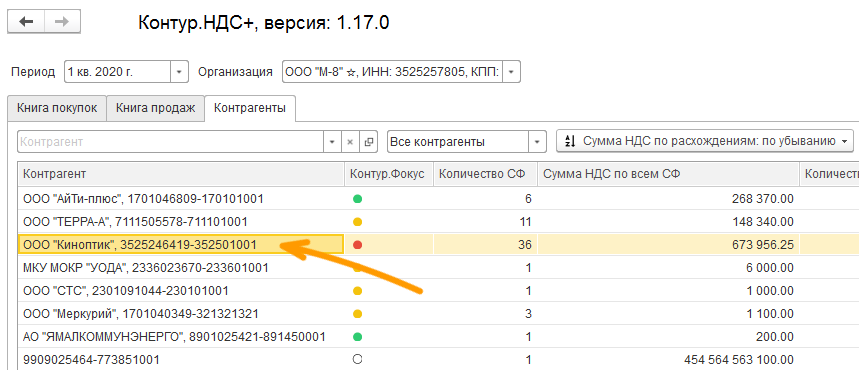
Task: Click СФ count 11 for ООО "ТЕРРА-А"
Action: 525,222
